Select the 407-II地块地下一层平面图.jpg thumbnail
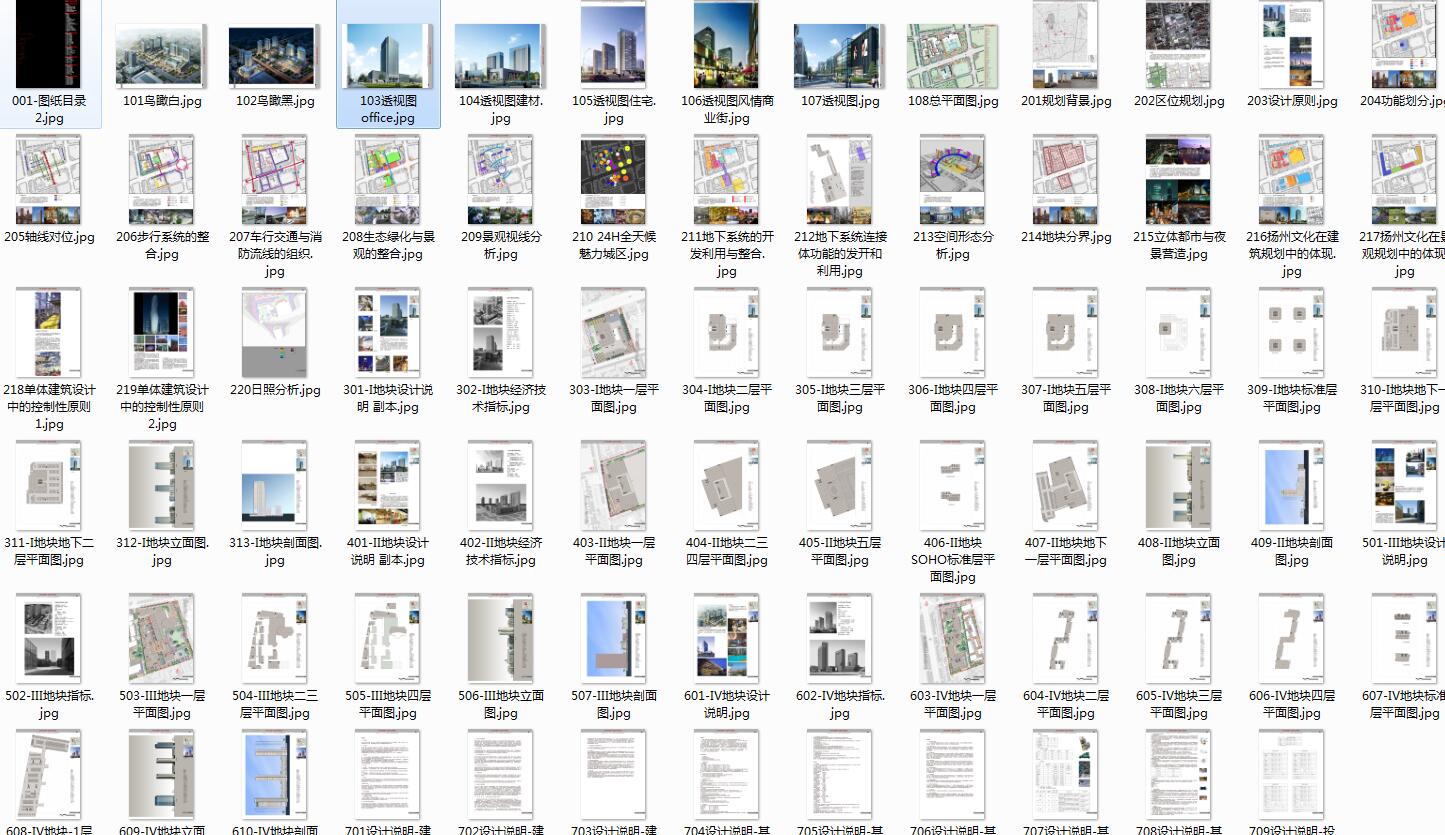This screenshot has width=1445, height=835. (x=1066, y=487)
